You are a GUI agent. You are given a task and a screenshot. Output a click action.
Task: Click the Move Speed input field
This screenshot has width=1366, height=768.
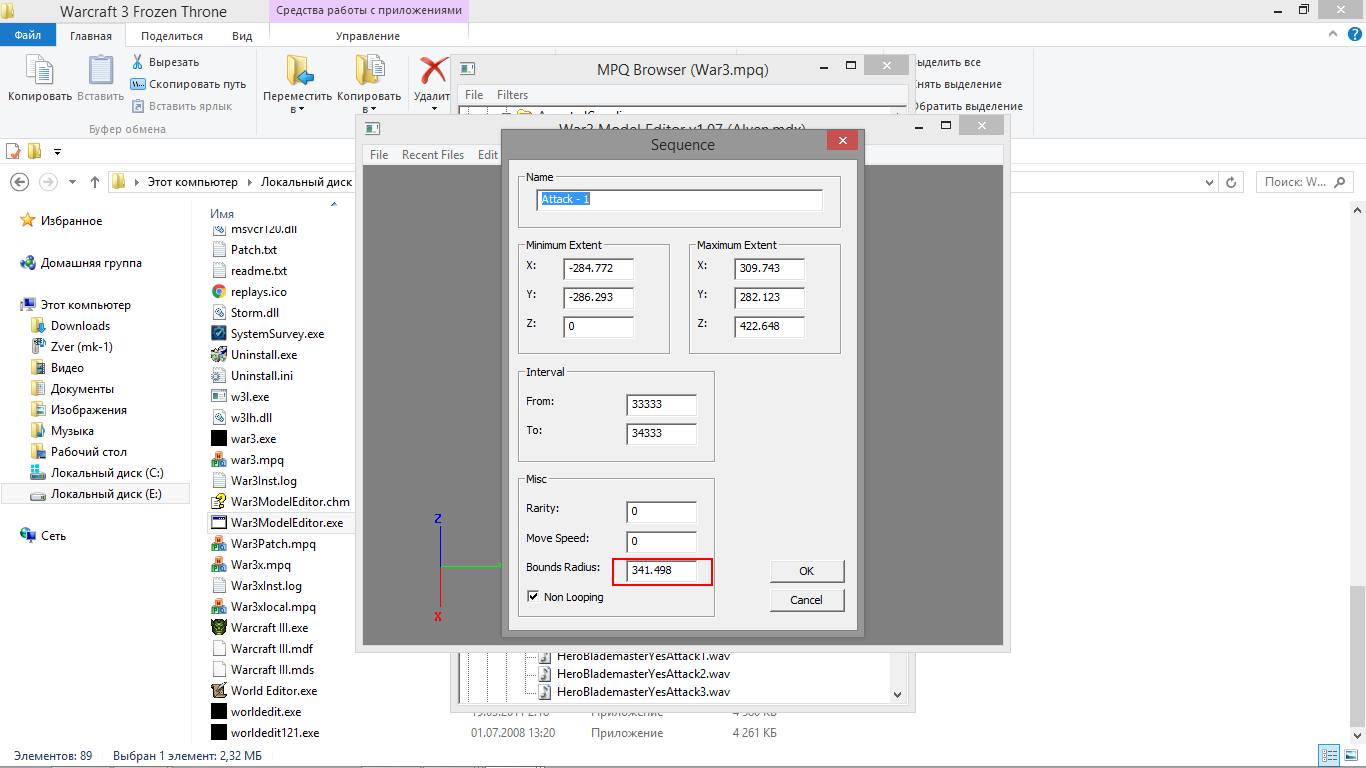pyautogui.click(x=662, y=541)
